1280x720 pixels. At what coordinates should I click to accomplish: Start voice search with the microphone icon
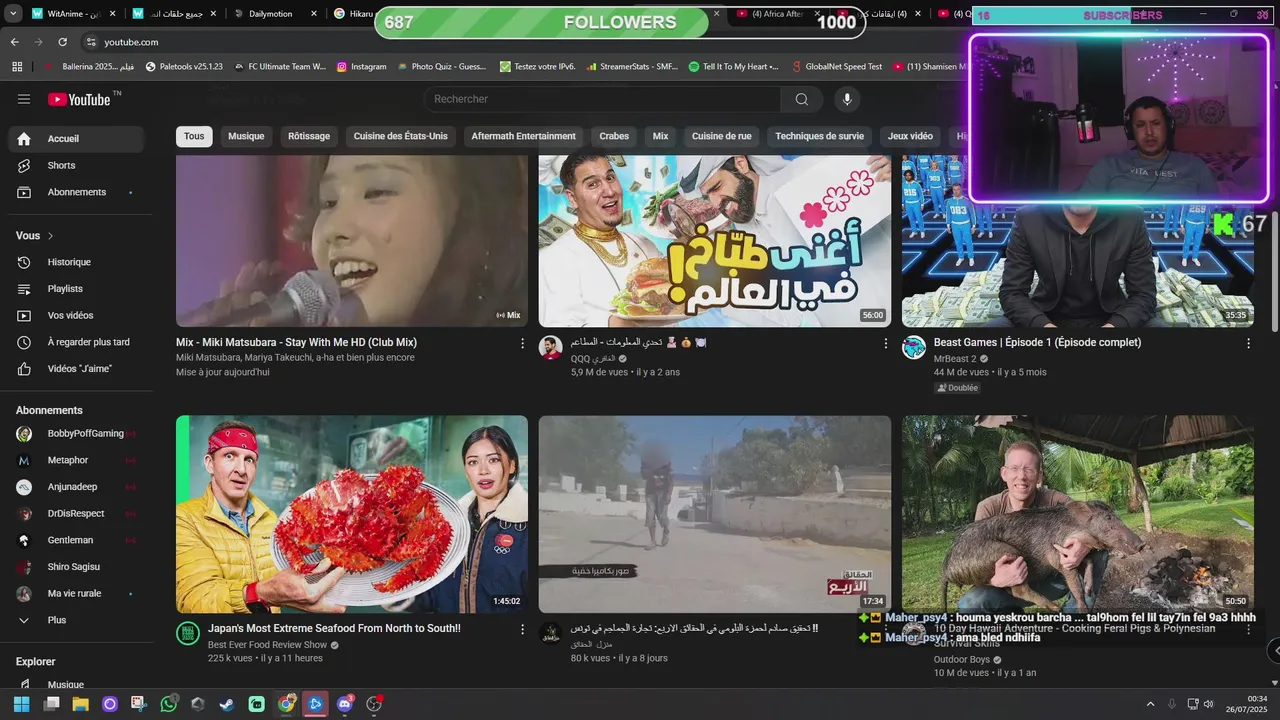pos(847,99)
